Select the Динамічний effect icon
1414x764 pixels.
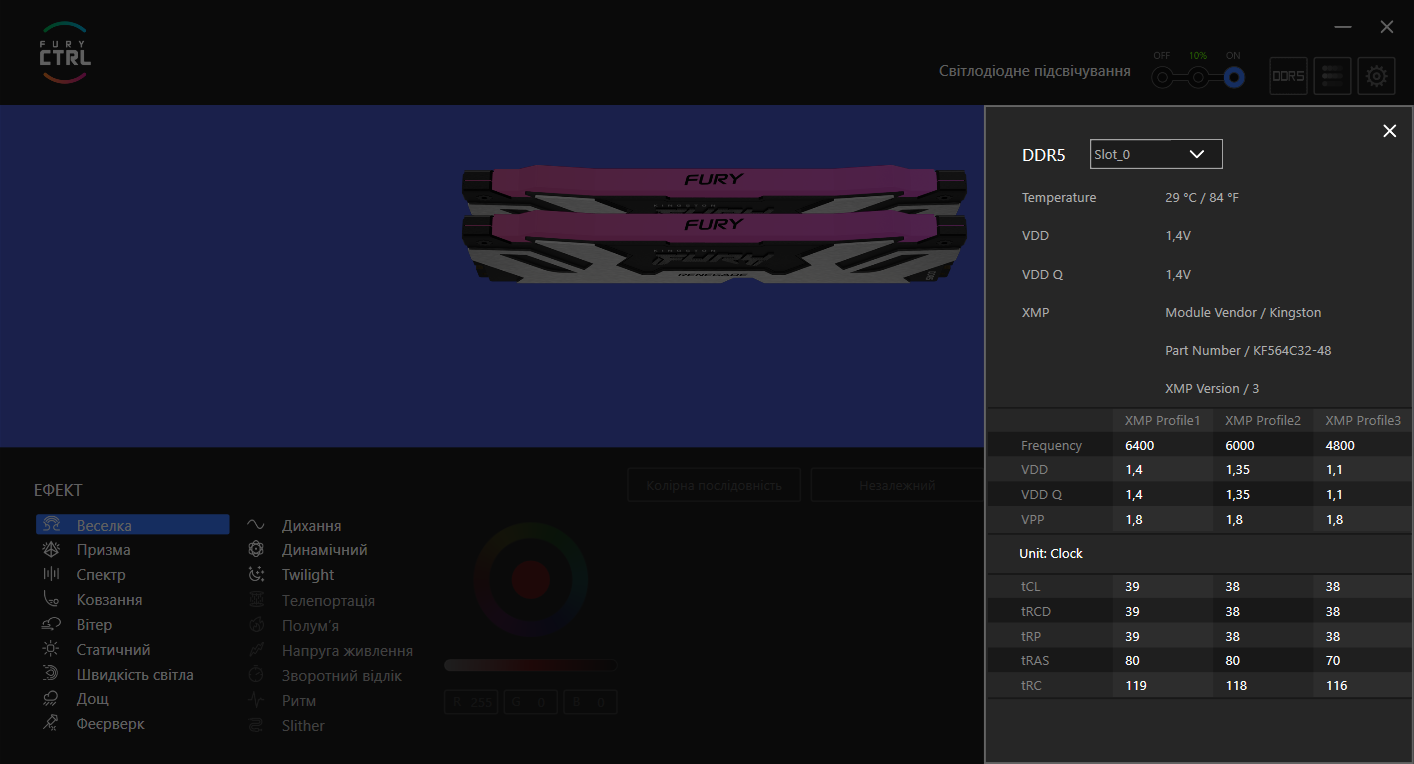pos(256,550)
